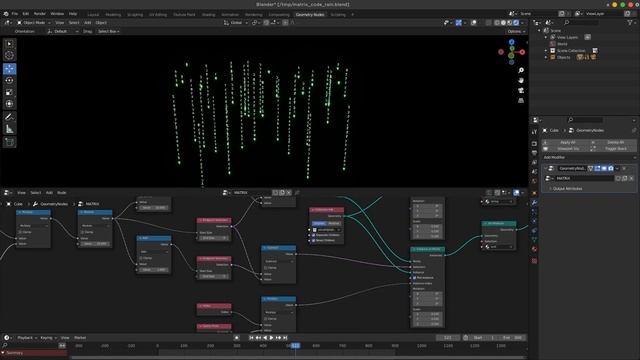Open the Material properties tab

coord(534,249)
